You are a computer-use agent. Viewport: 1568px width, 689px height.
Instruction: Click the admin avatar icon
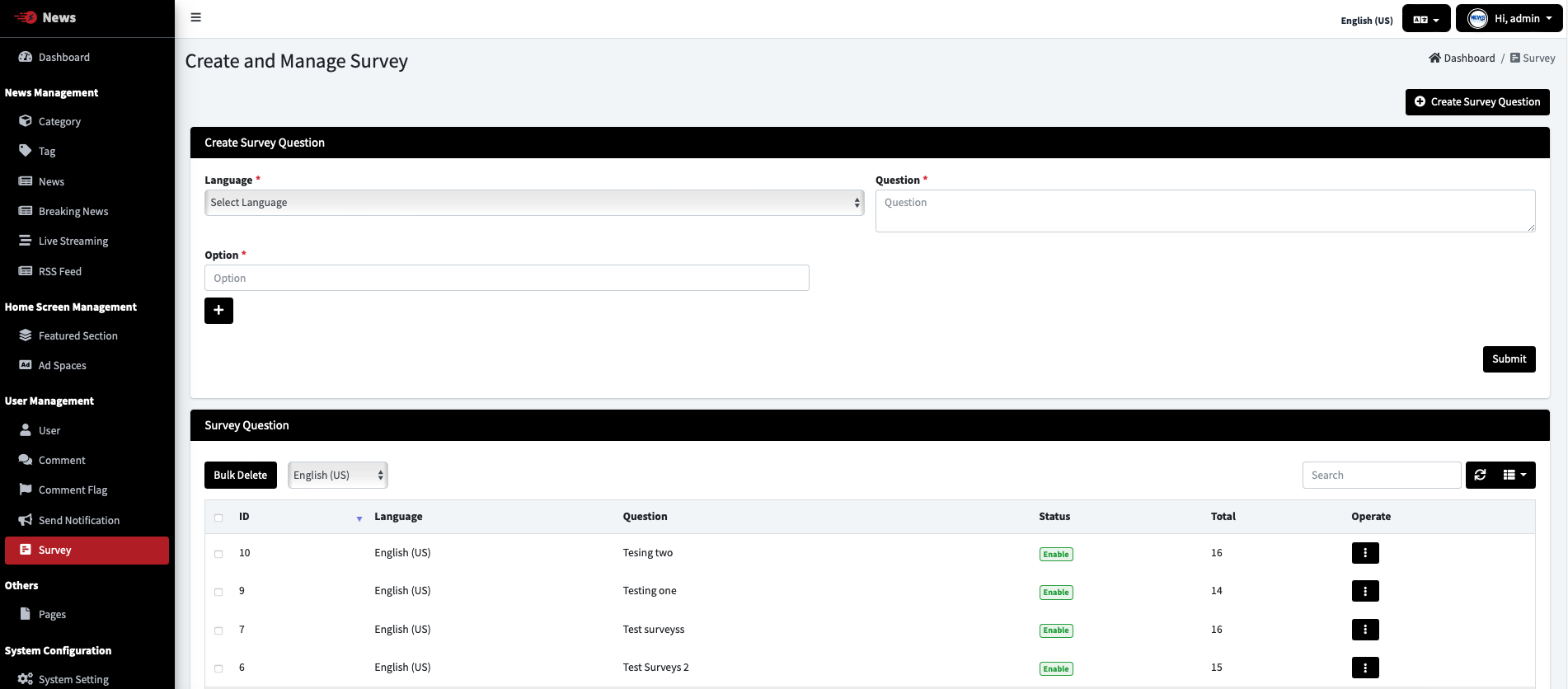tap(1478, 18)
